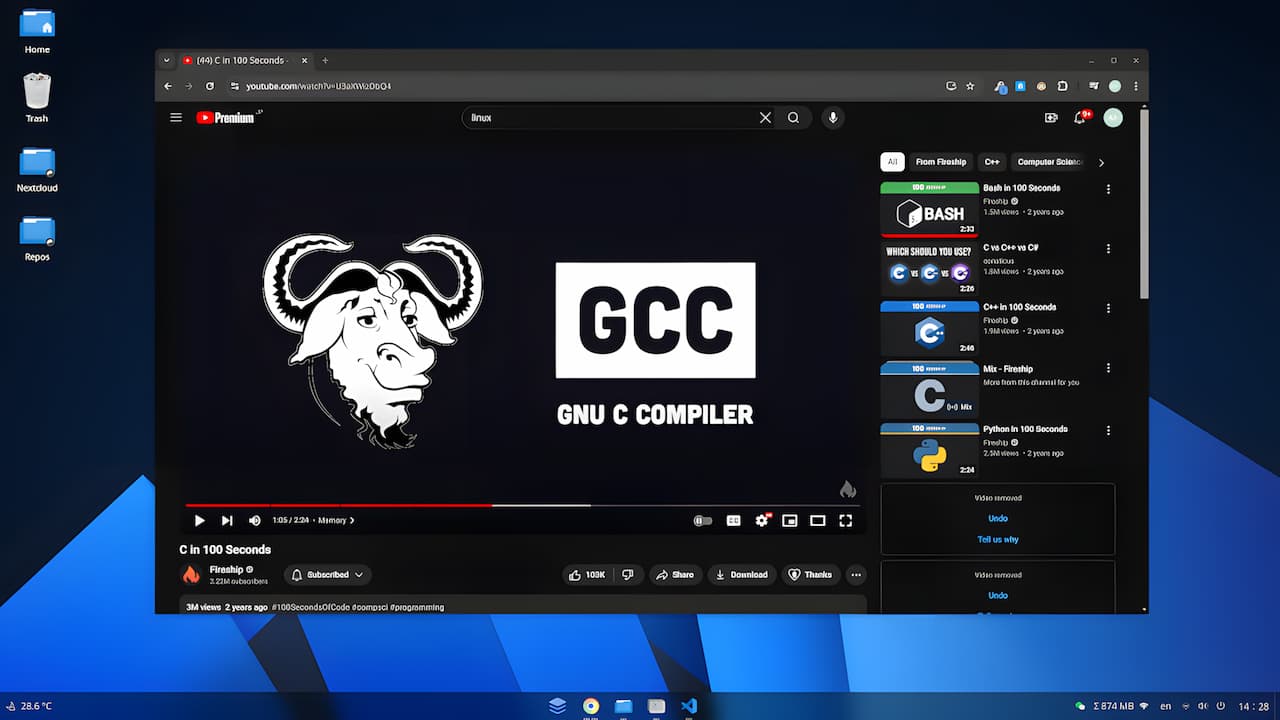Select the All filter chip
The width and height of the screenshot is (1280, 720).
point(892,162)
